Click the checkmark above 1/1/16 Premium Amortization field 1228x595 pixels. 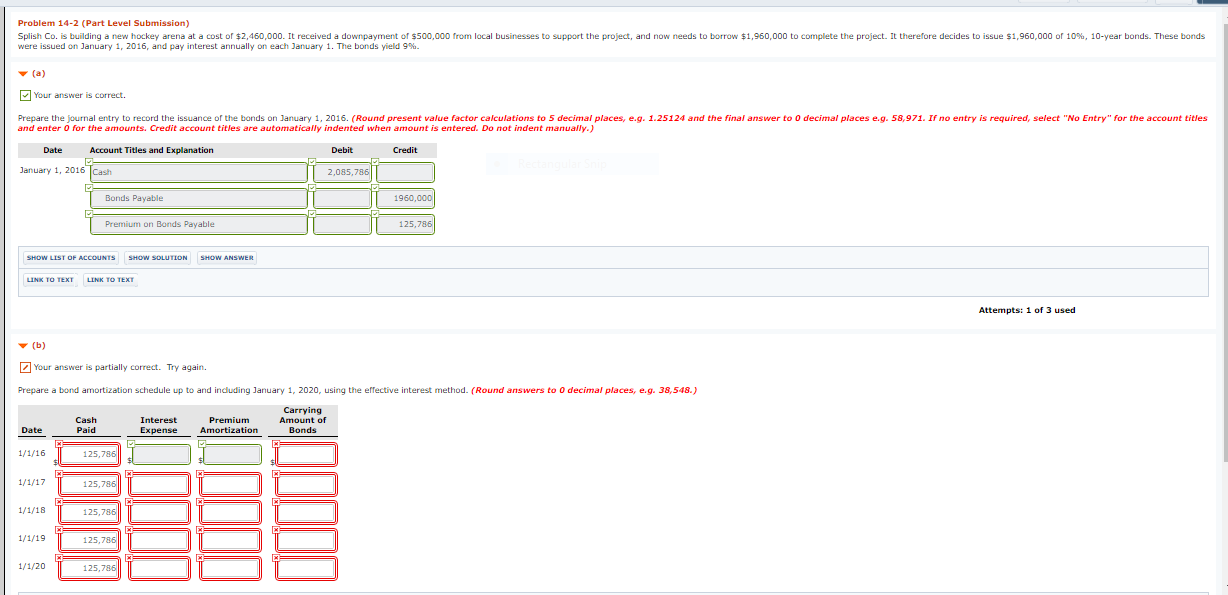click(203, 444)
